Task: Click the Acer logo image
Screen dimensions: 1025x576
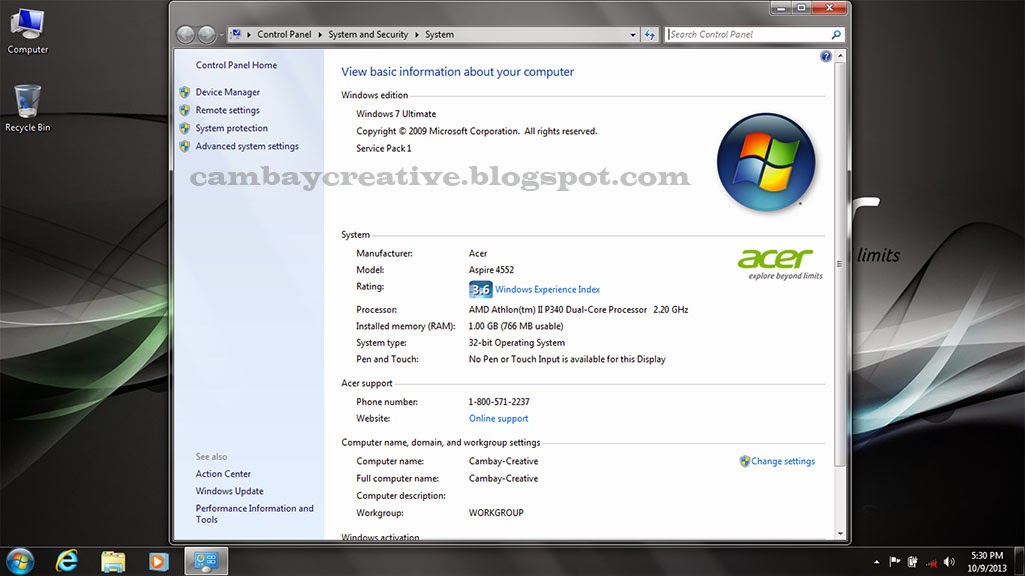Action: pos(780,263)
